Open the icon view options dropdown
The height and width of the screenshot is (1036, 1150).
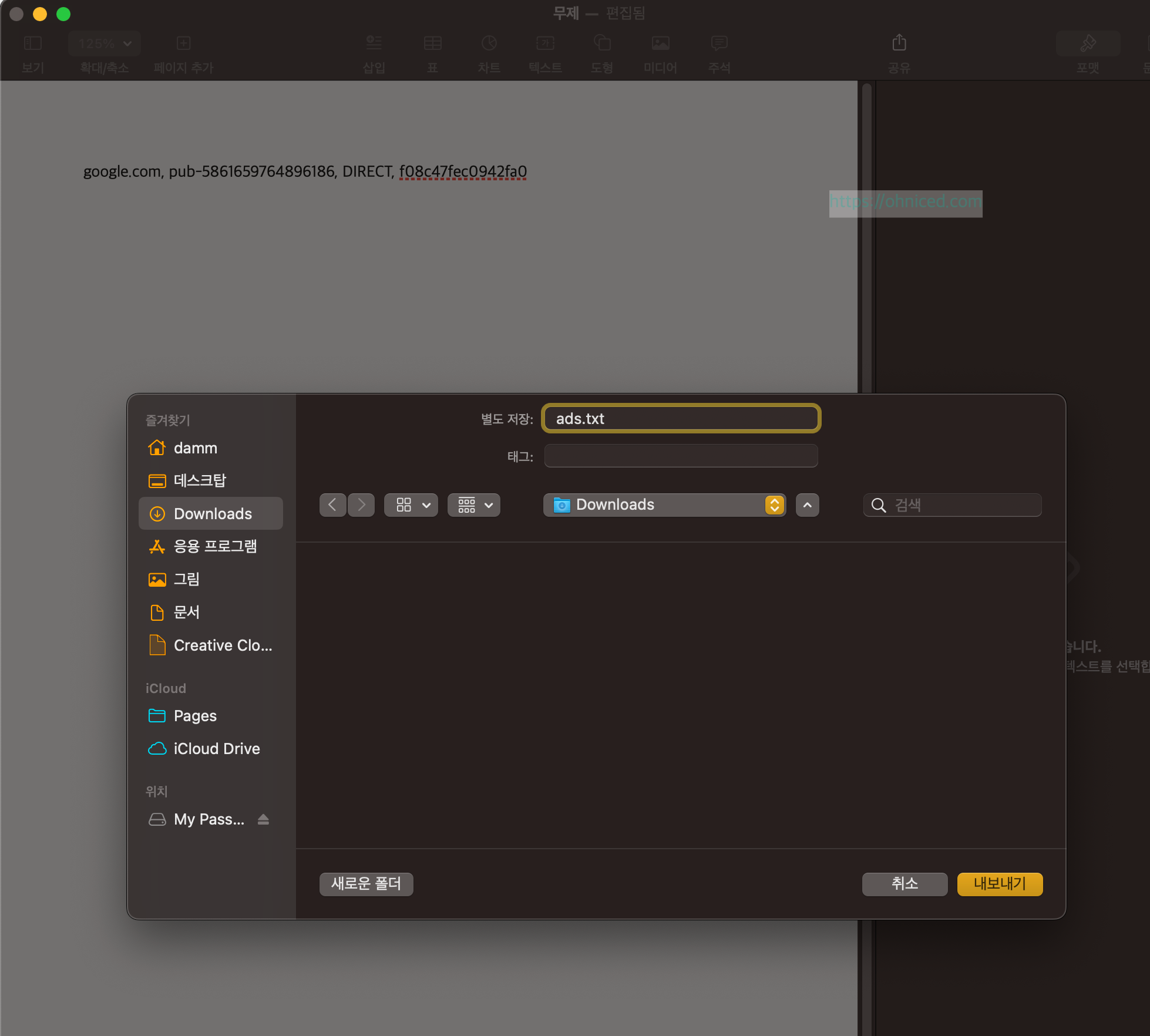click(x=411, y=505)
